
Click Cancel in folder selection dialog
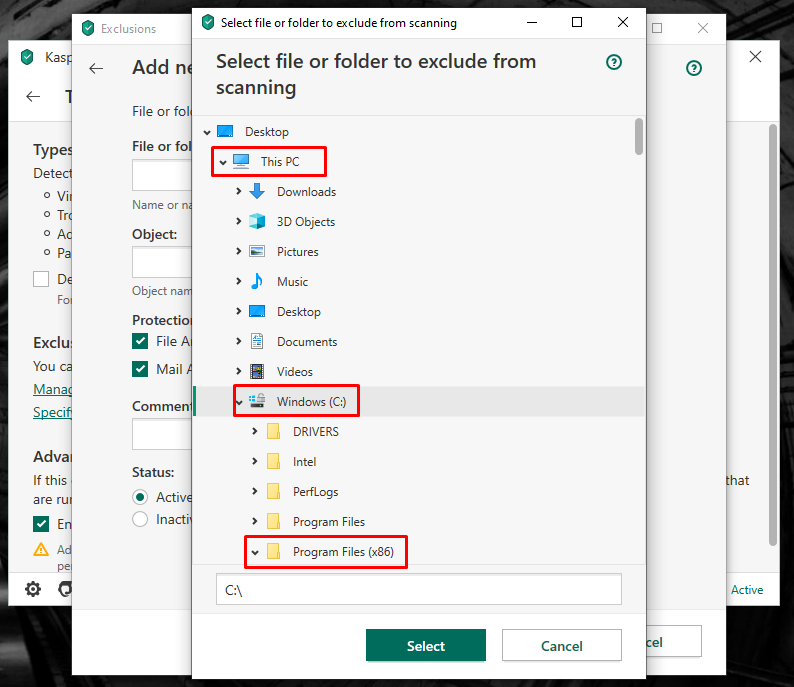tap(562, 645)
